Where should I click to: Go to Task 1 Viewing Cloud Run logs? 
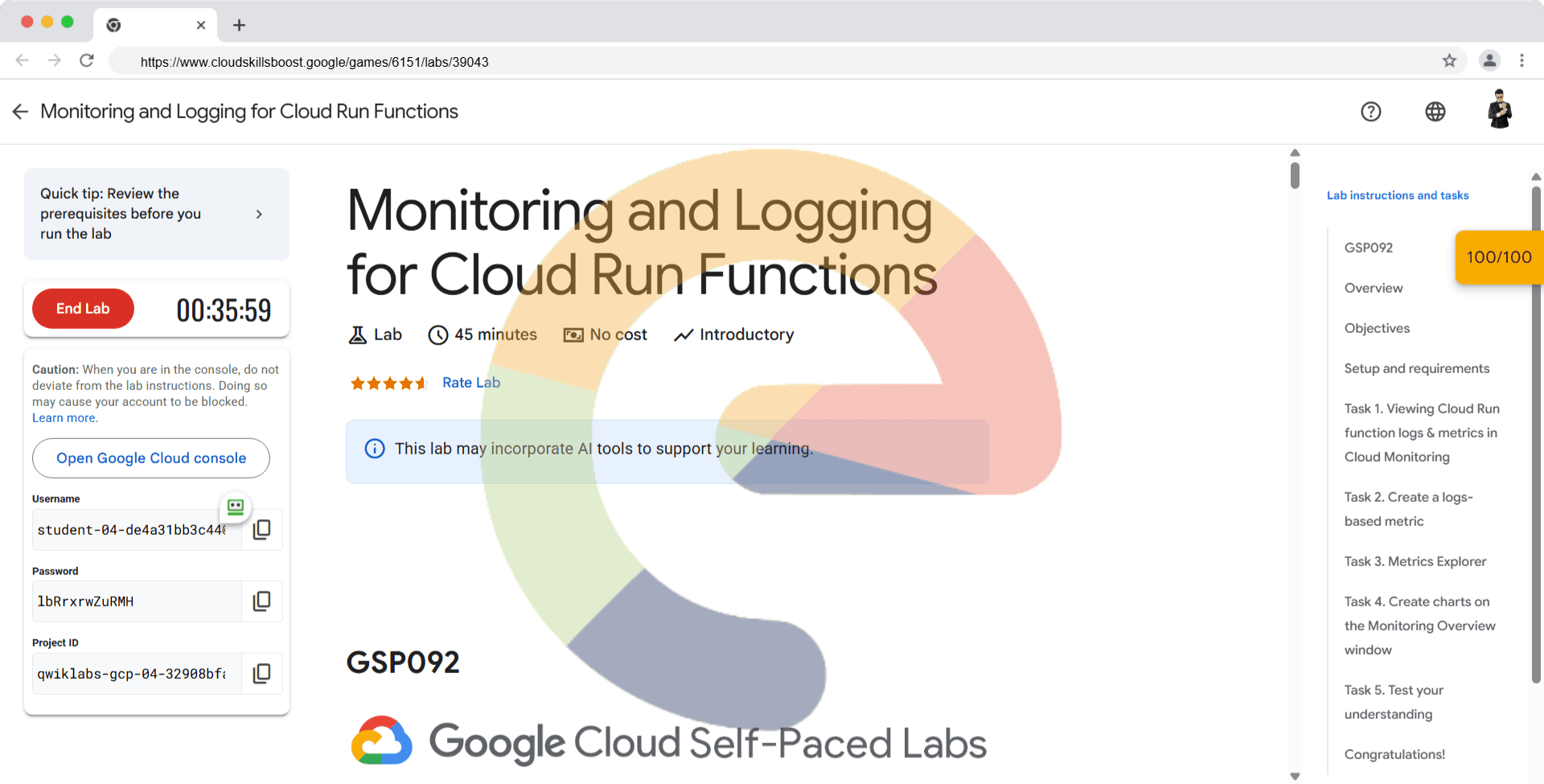coord(1422,433)
